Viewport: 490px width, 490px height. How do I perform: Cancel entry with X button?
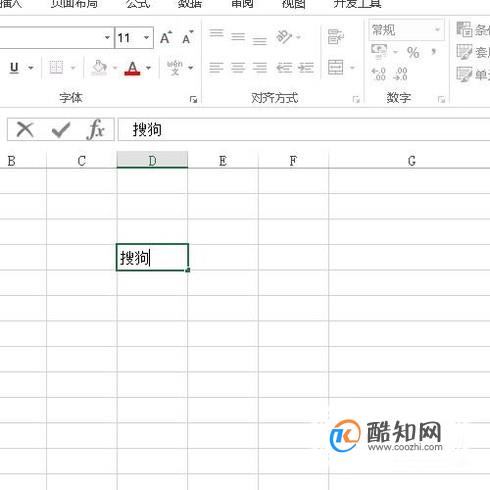click(25, 129)
